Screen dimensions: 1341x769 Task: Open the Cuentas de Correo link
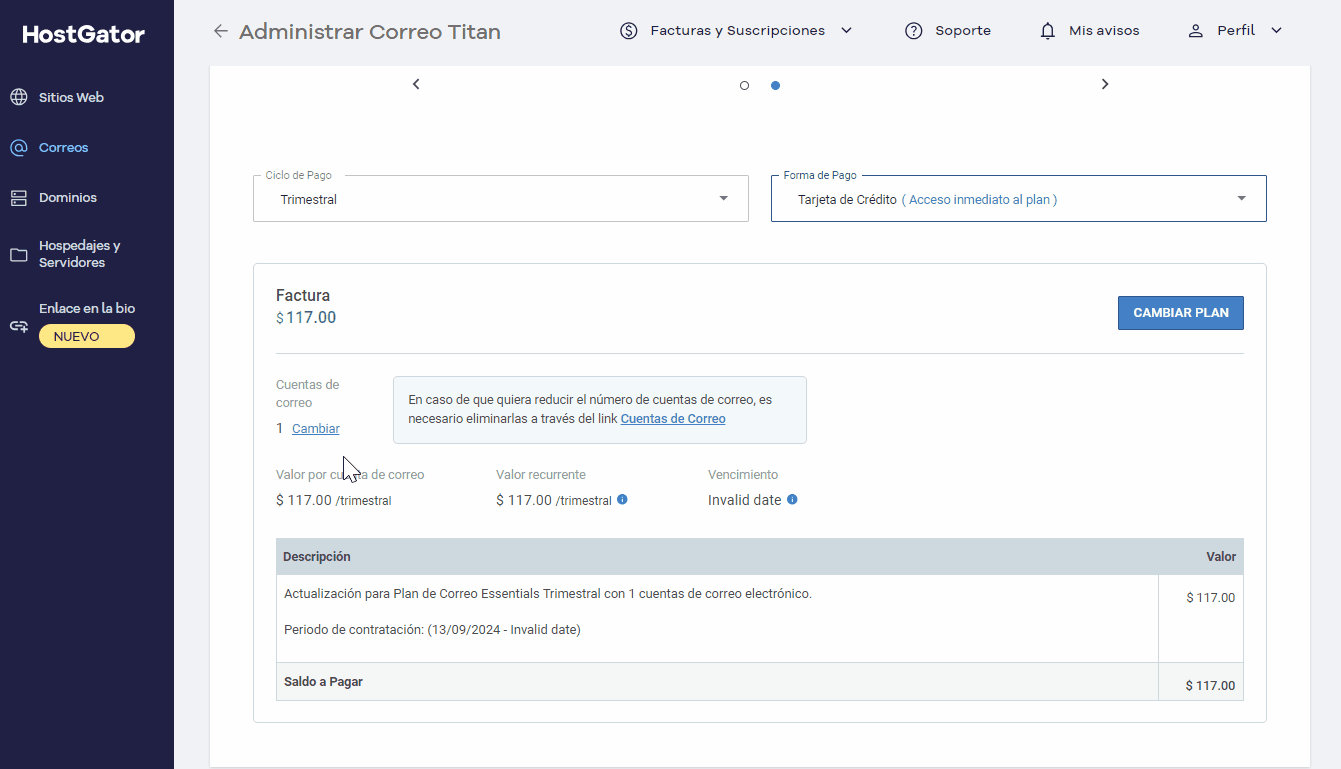673,419
